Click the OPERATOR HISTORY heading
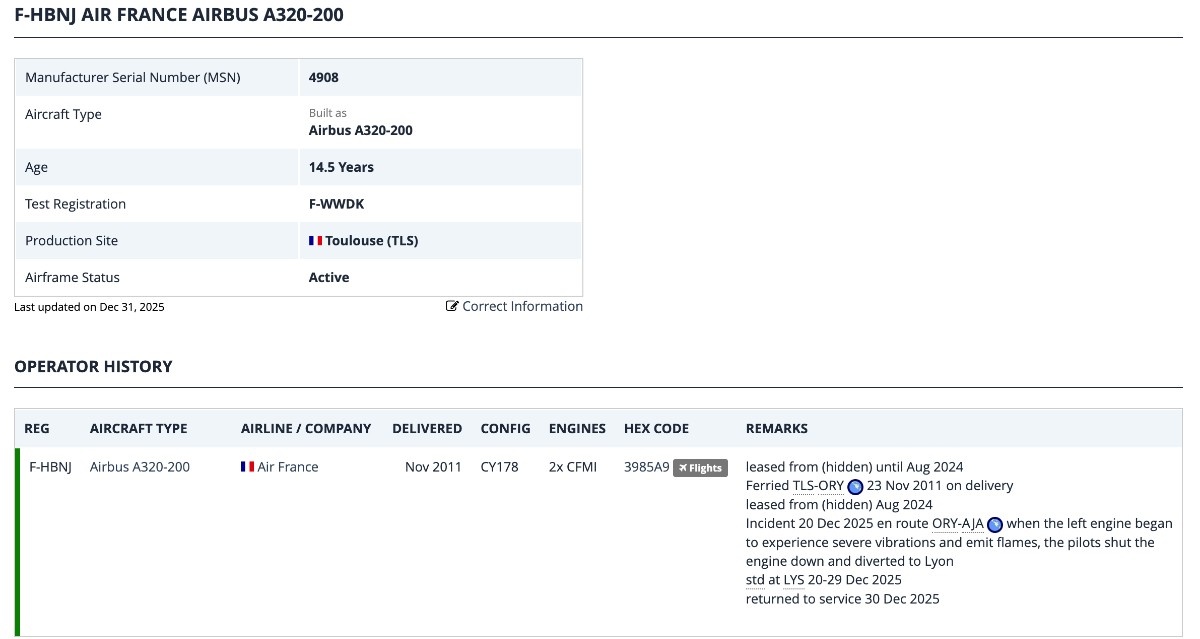The height and width of the screenshot is (639, 1200). point(93,366)
